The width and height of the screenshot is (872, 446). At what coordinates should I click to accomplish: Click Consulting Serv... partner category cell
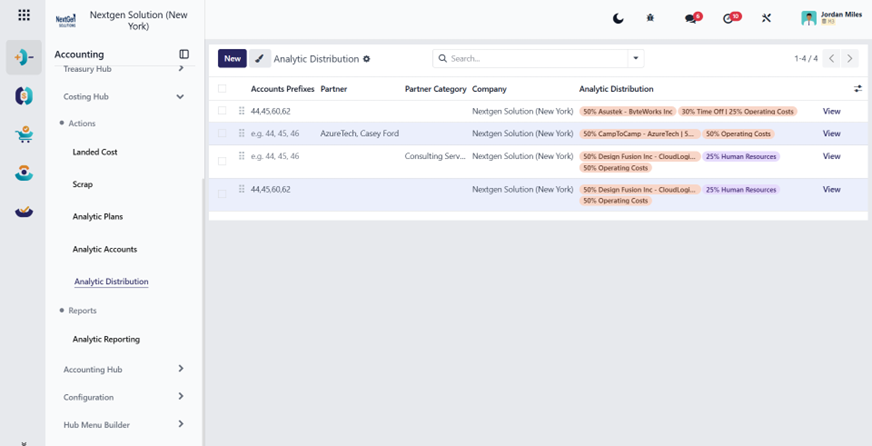[x=435, y=156]
